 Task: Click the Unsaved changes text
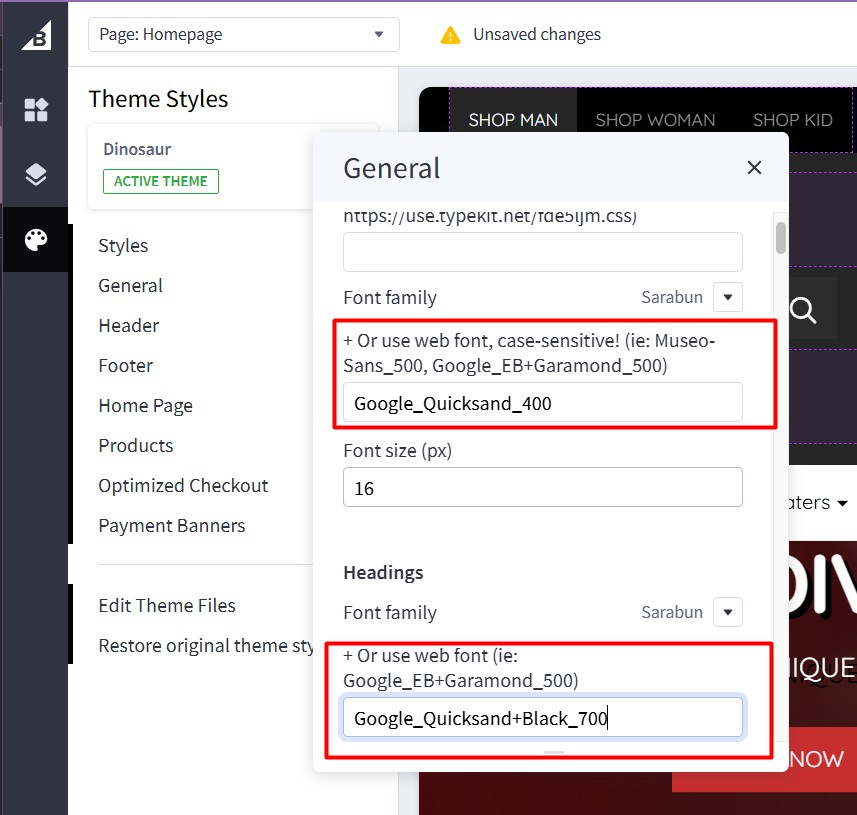coord(537,34)
